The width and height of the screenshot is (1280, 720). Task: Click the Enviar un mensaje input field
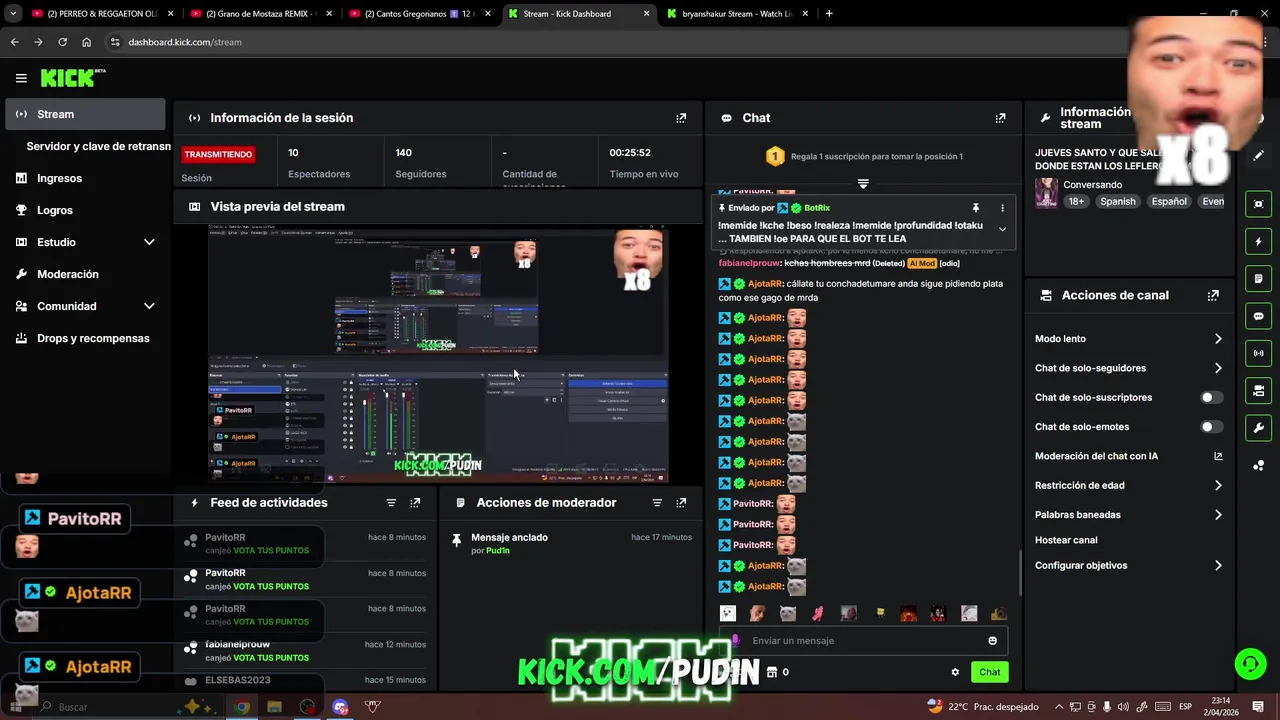click(862, 641)
